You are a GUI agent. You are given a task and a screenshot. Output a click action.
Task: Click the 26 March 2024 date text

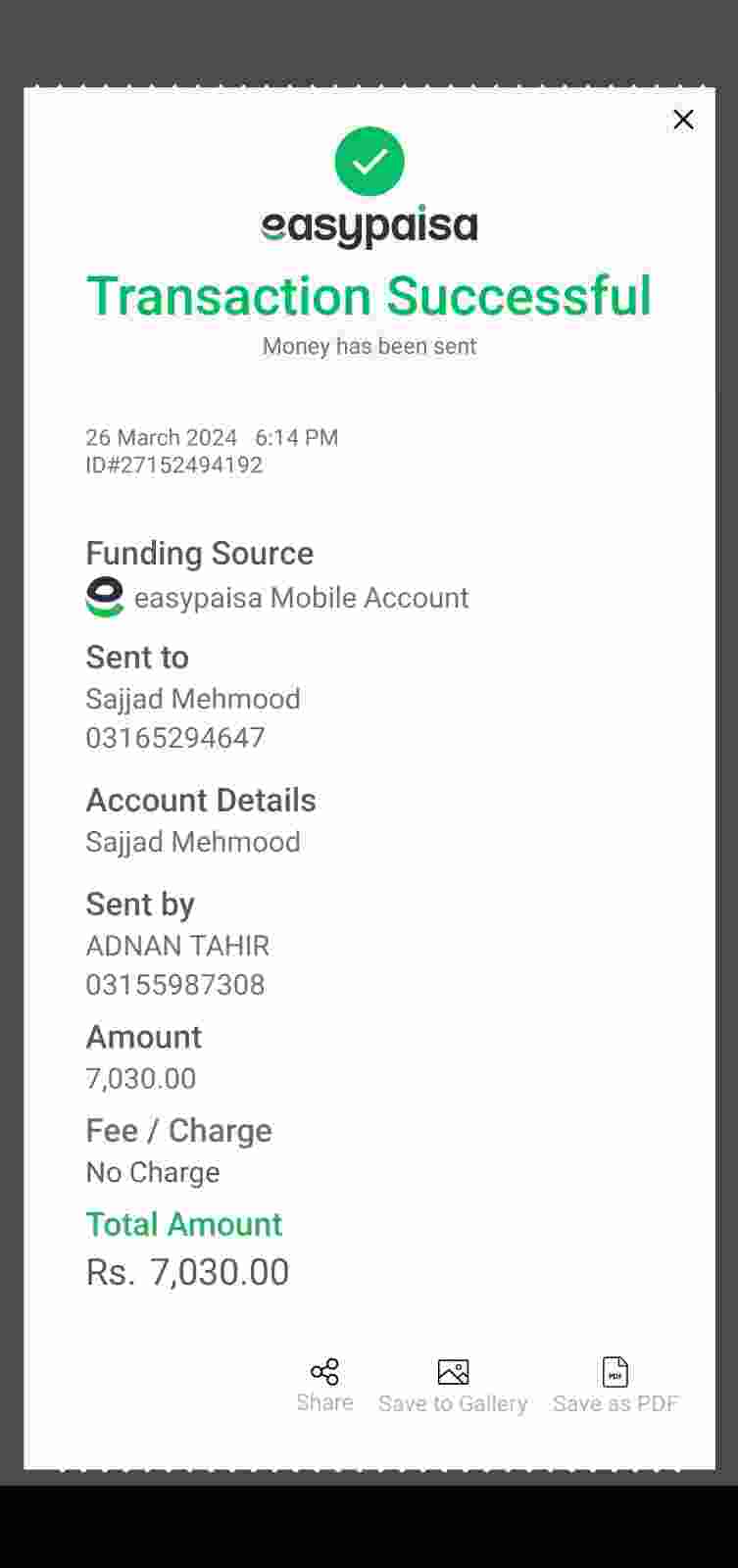[x=162, y=437]
